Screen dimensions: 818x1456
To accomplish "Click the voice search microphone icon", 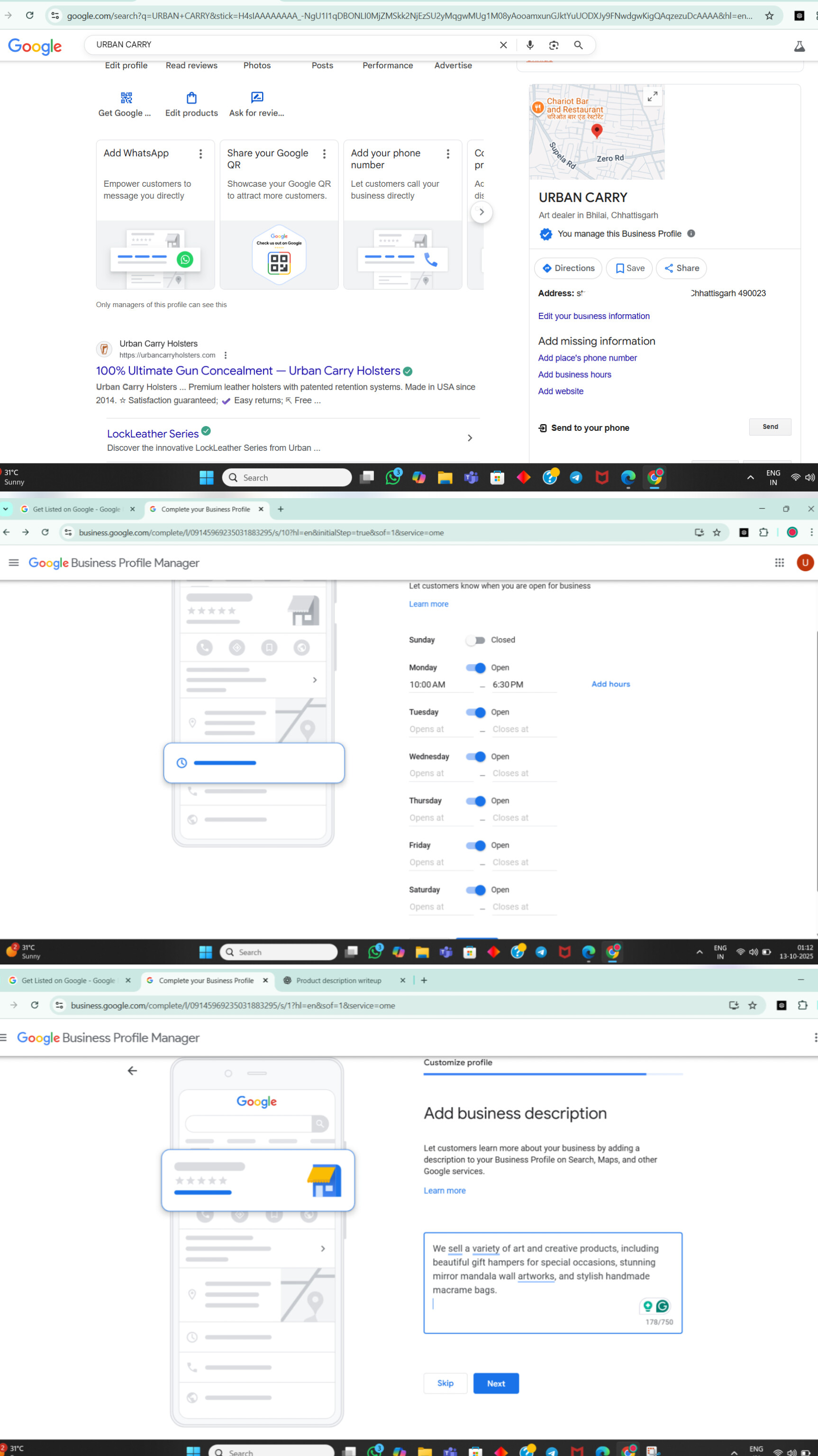I will click(x=530, y=45).
